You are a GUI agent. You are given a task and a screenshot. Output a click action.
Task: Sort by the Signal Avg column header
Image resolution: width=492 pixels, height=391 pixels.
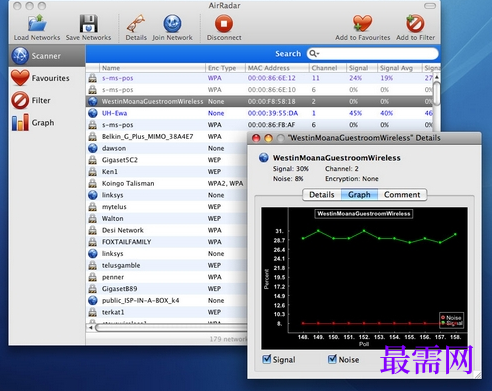click(399, 68)
